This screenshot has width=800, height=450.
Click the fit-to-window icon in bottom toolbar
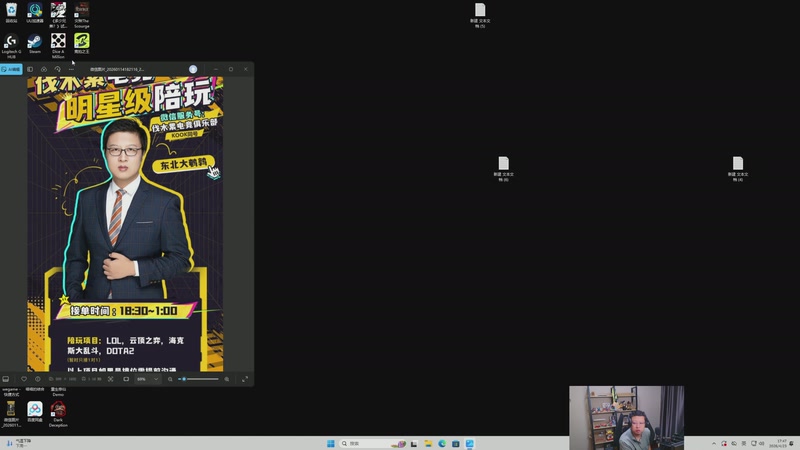[111, 379]
